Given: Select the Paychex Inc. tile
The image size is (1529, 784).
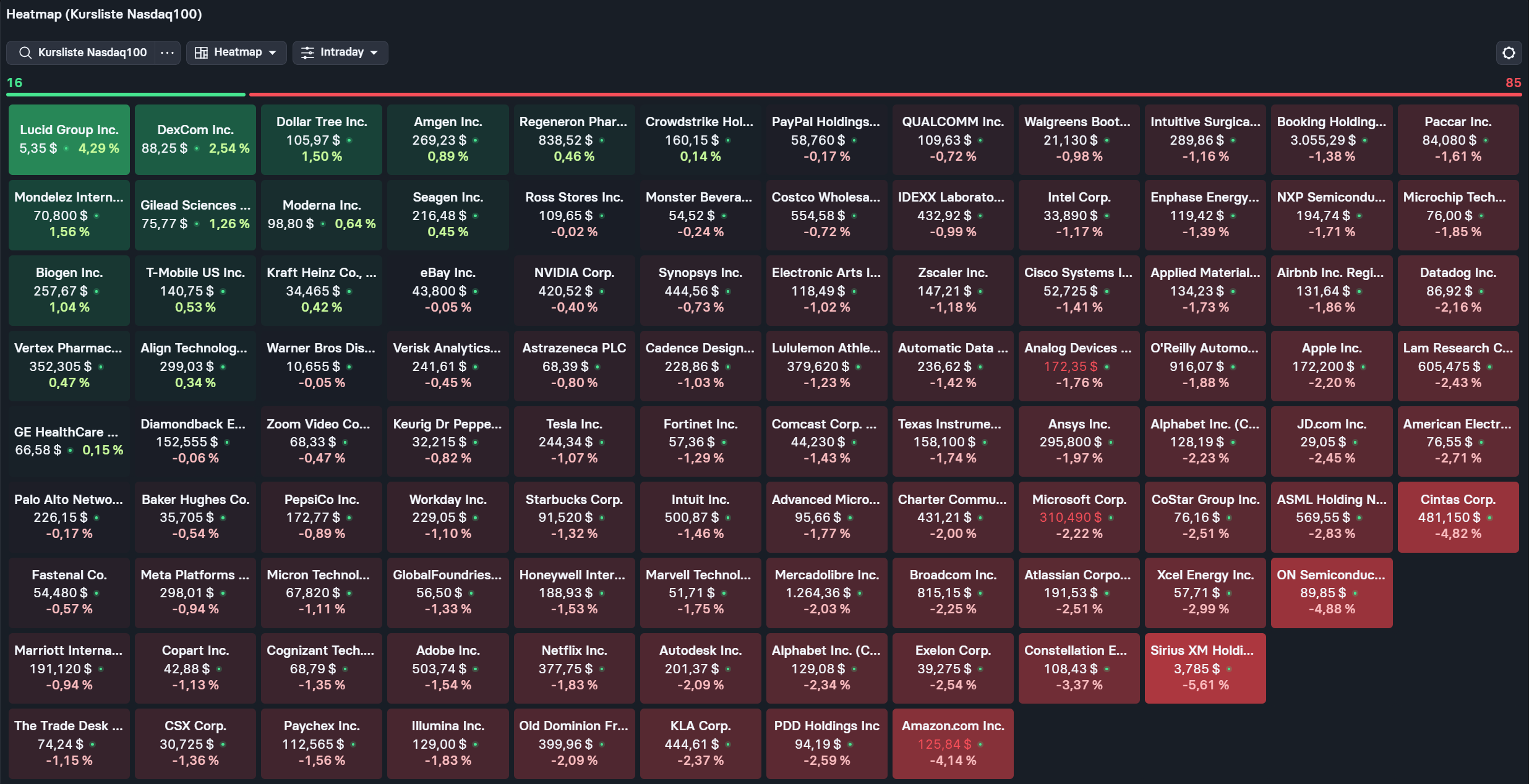Looking at the screenshot, I should pos(322,744).
